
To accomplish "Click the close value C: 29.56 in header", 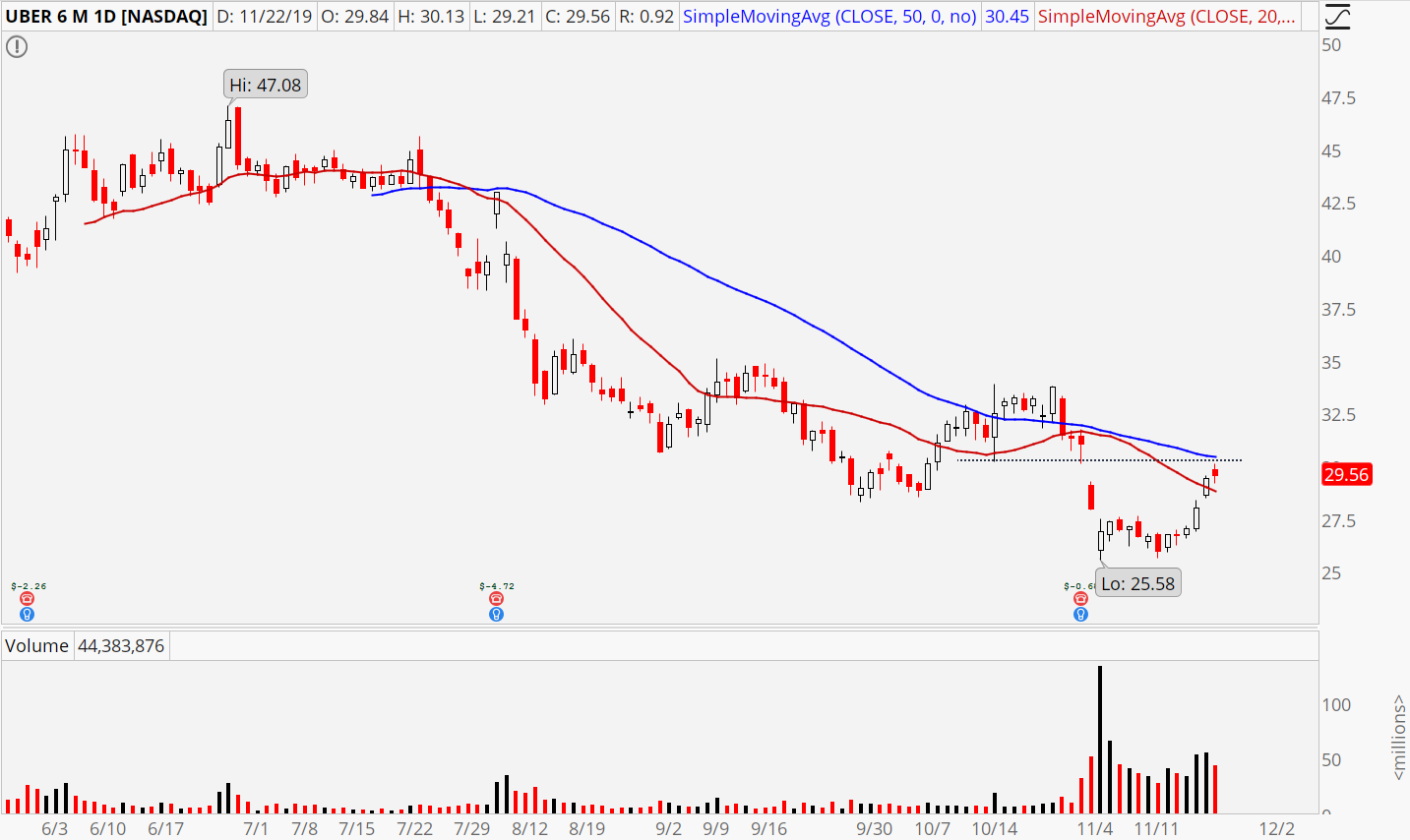I will 577,17.
